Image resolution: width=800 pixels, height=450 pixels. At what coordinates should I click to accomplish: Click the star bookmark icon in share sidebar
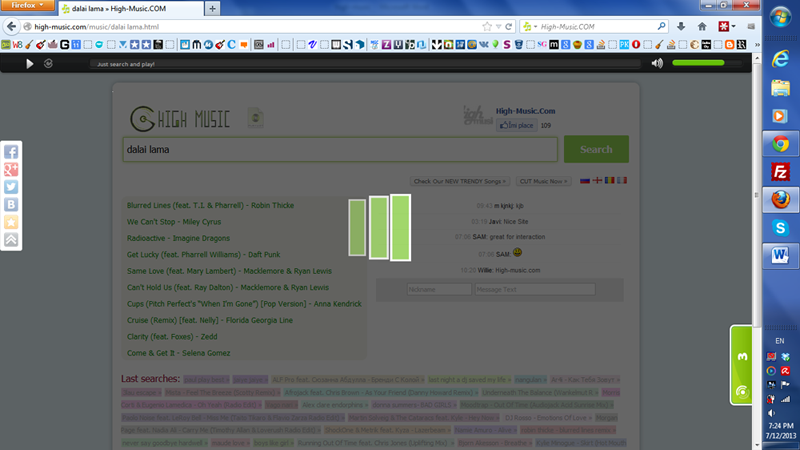(11, 222)
